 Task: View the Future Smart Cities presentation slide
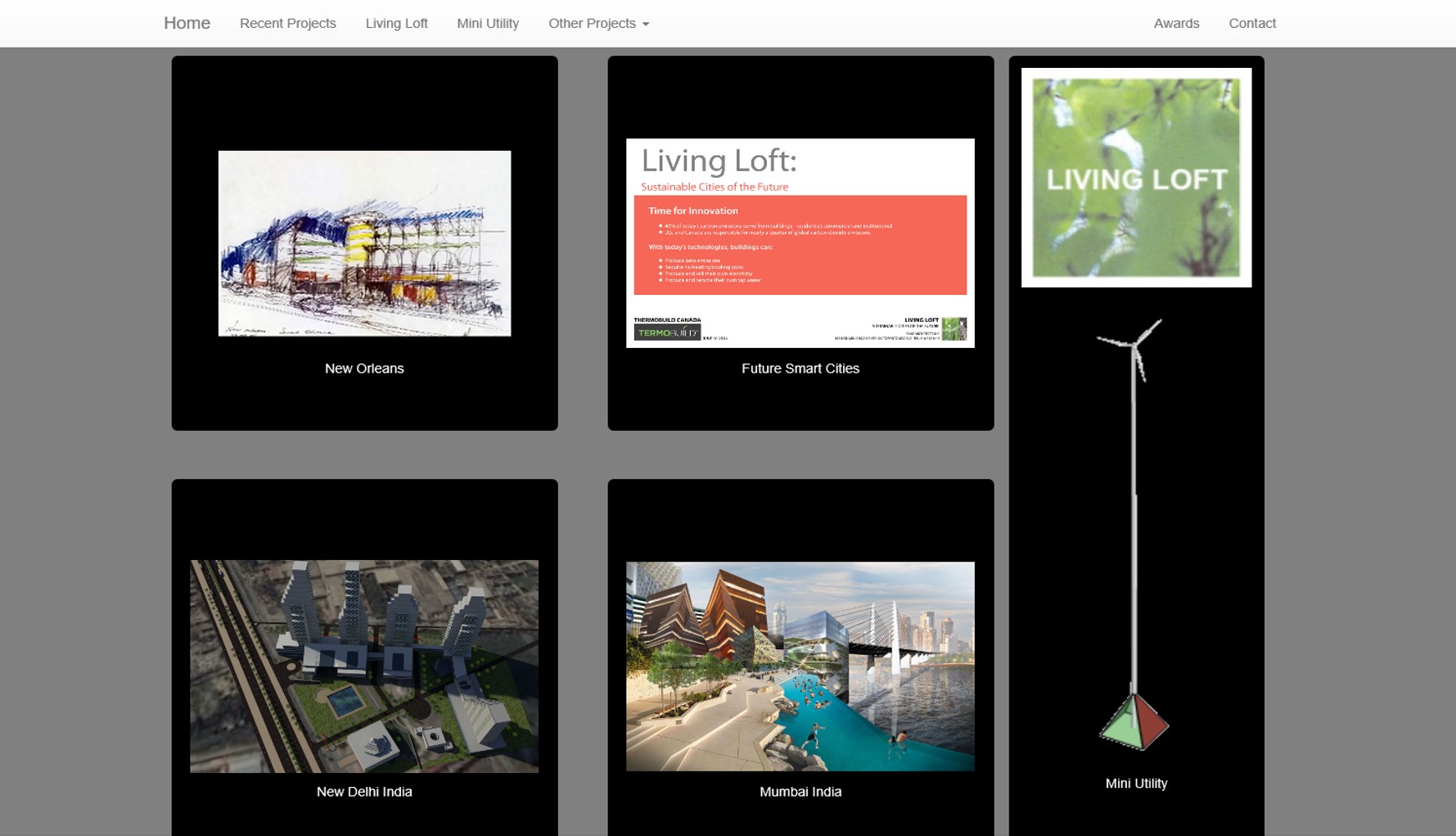tap(800, 242)
